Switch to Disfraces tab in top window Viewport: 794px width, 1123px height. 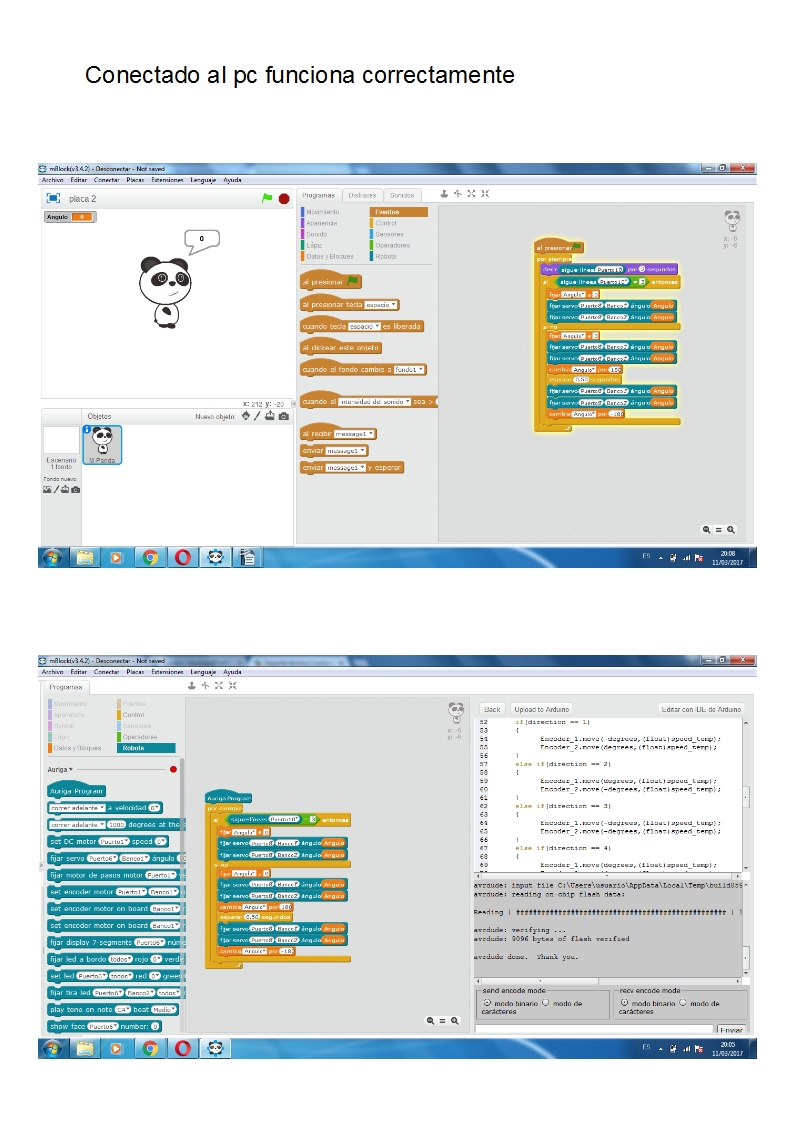(362, 195)
